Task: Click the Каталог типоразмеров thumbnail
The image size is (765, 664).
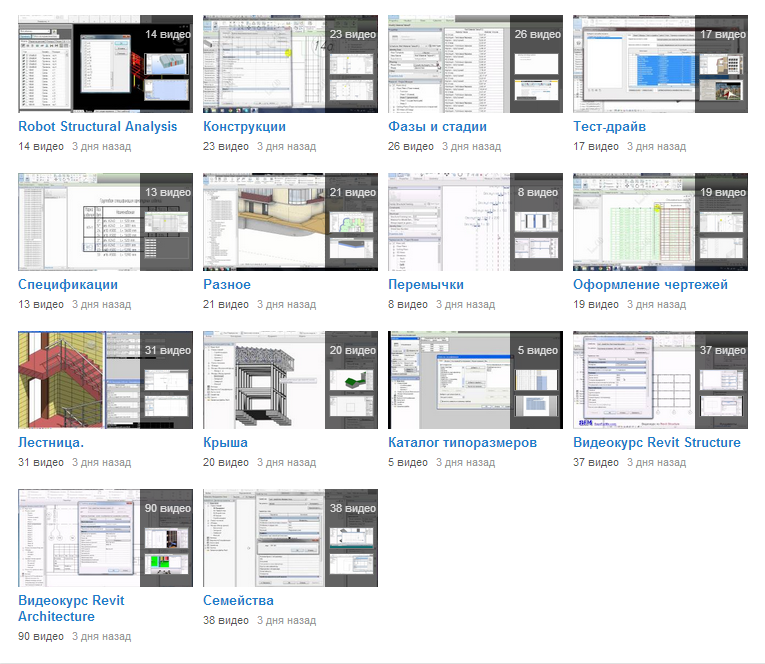Action: 475,380
